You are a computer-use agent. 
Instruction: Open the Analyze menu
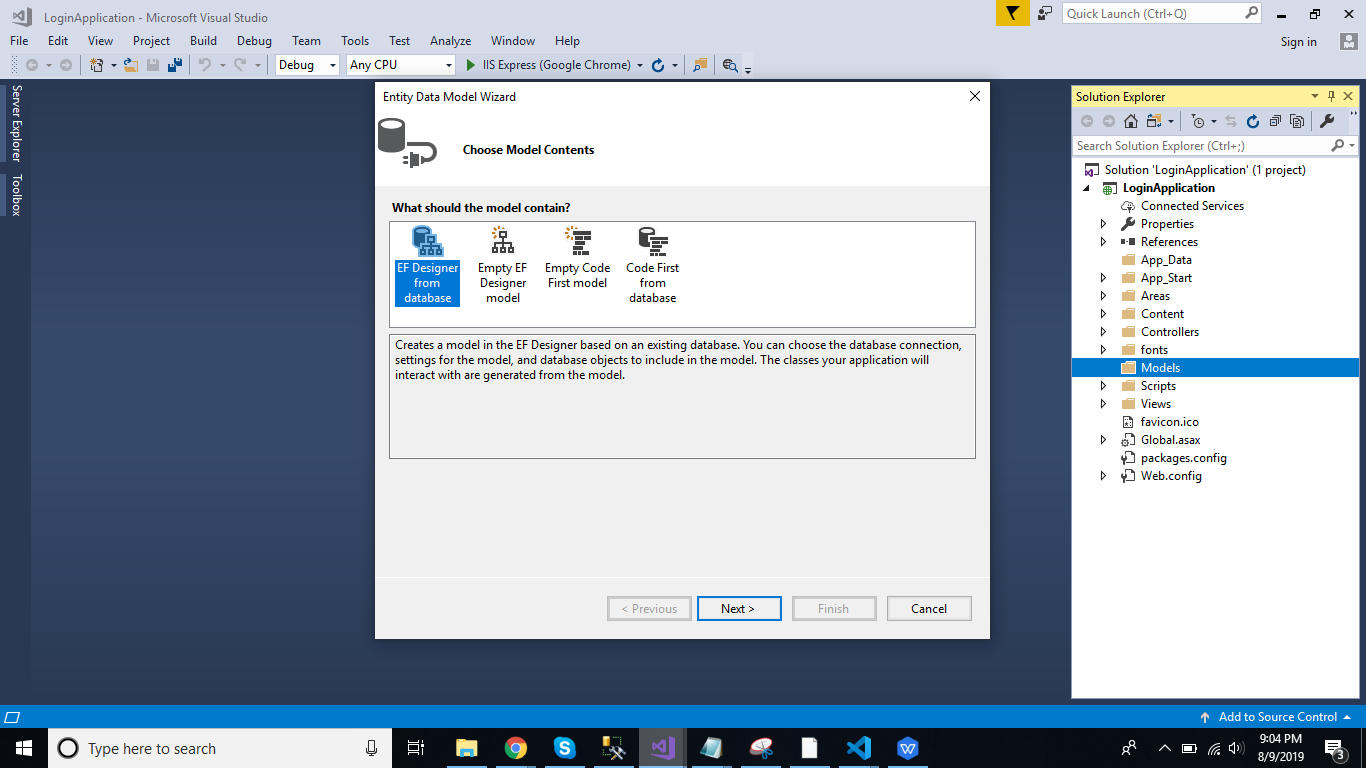450,41
